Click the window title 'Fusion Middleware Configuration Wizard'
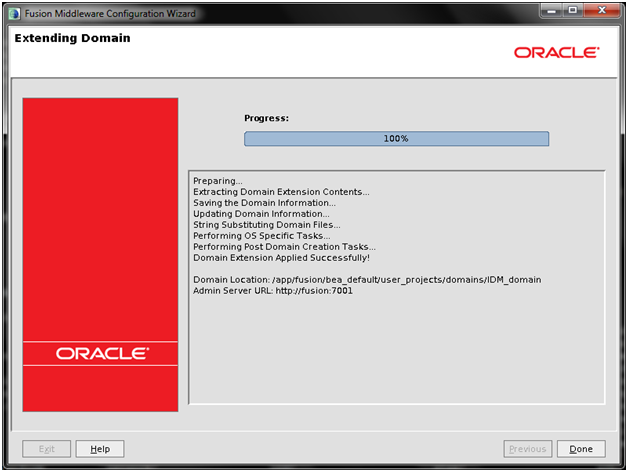 110,14
